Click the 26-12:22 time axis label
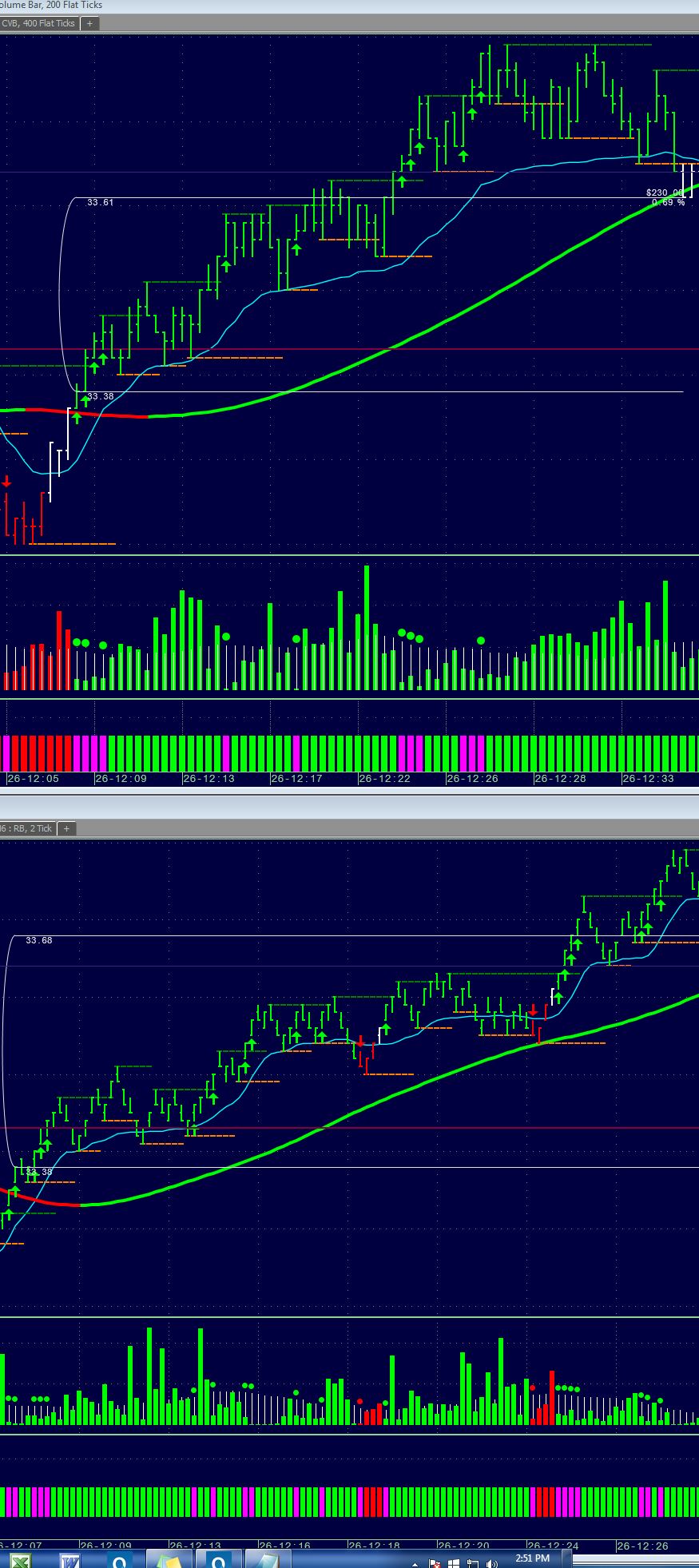Screen dimensions: 699x1568 tap(384, 778)
